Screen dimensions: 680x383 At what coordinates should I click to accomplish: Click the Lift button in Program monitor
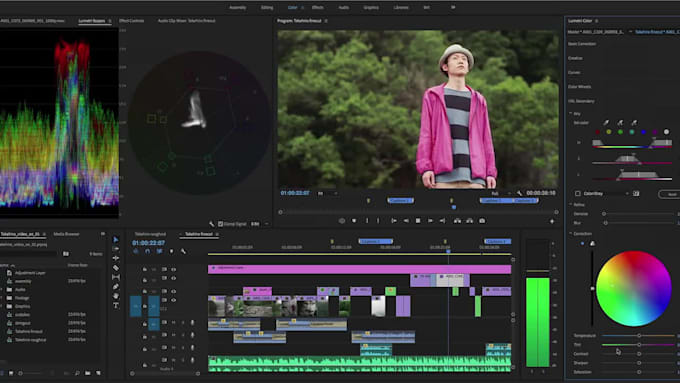pos(457,221)
